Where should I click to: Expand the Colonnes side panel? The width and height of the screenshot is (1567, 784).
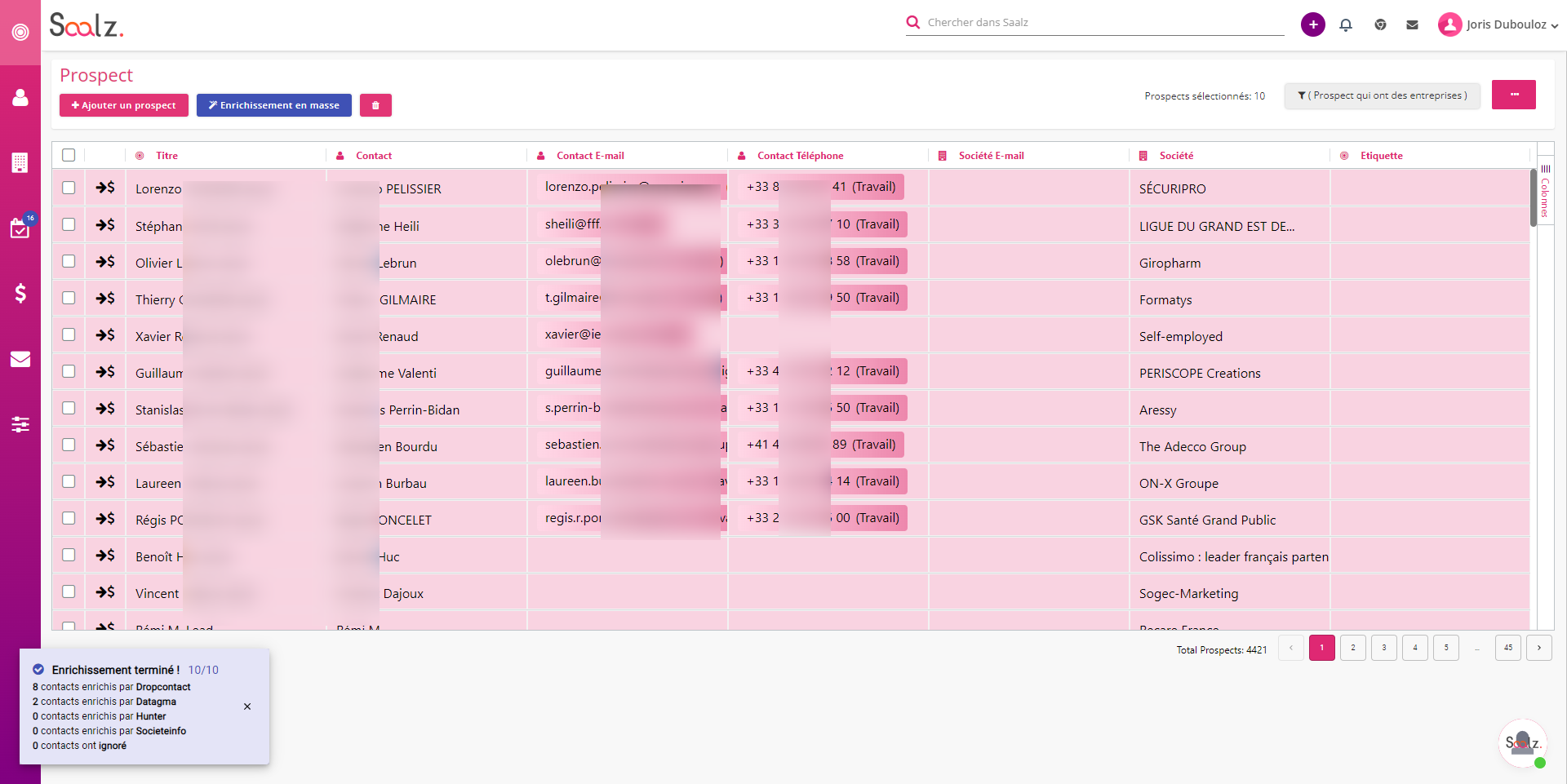pos(1545,192)
